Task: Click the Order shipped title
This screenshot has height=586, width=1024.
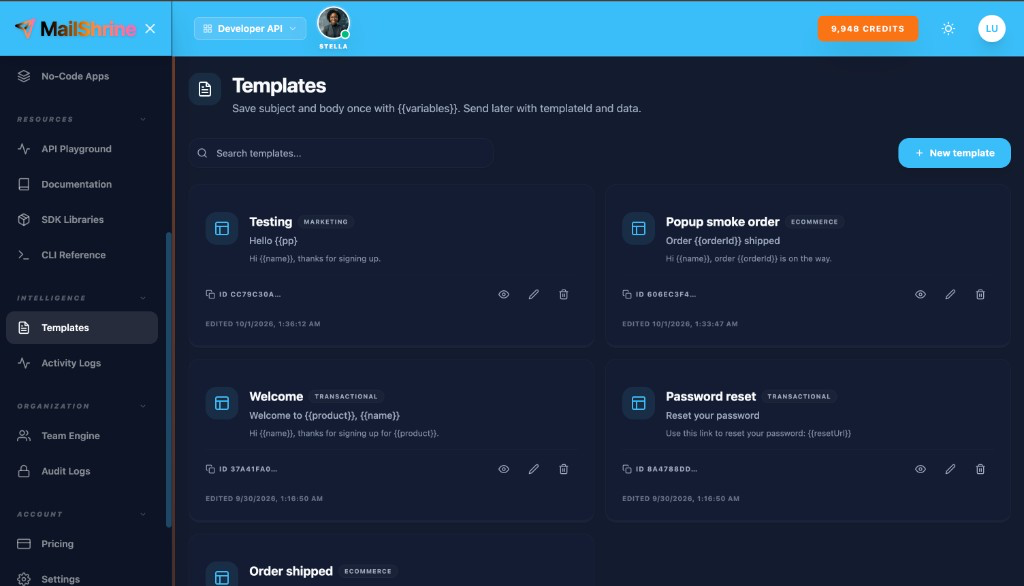Action: 291,571
